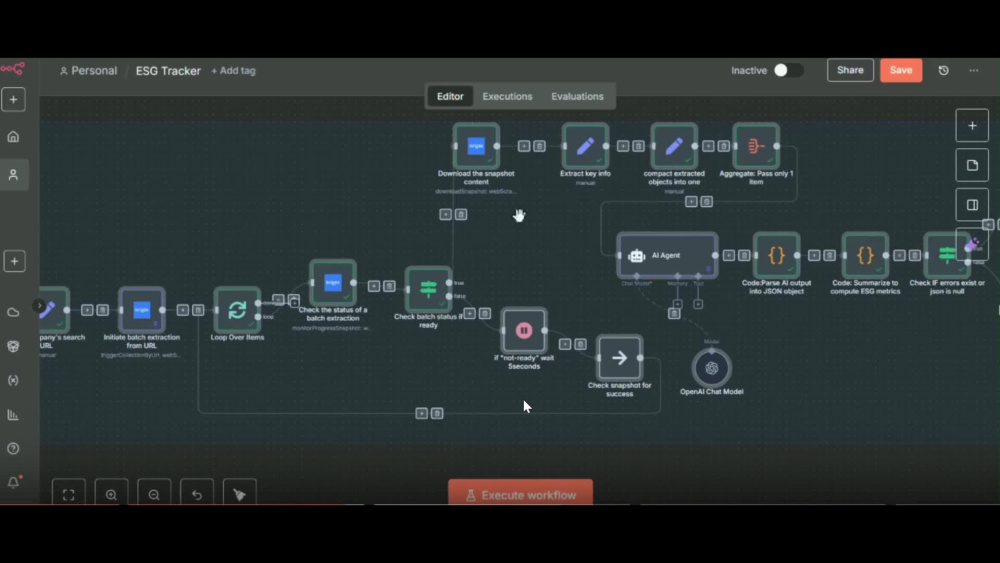This screenshot has width=1000, height=563.
Task: Select Code: Summarize to compute ESG metrics node
Action: 865,256
